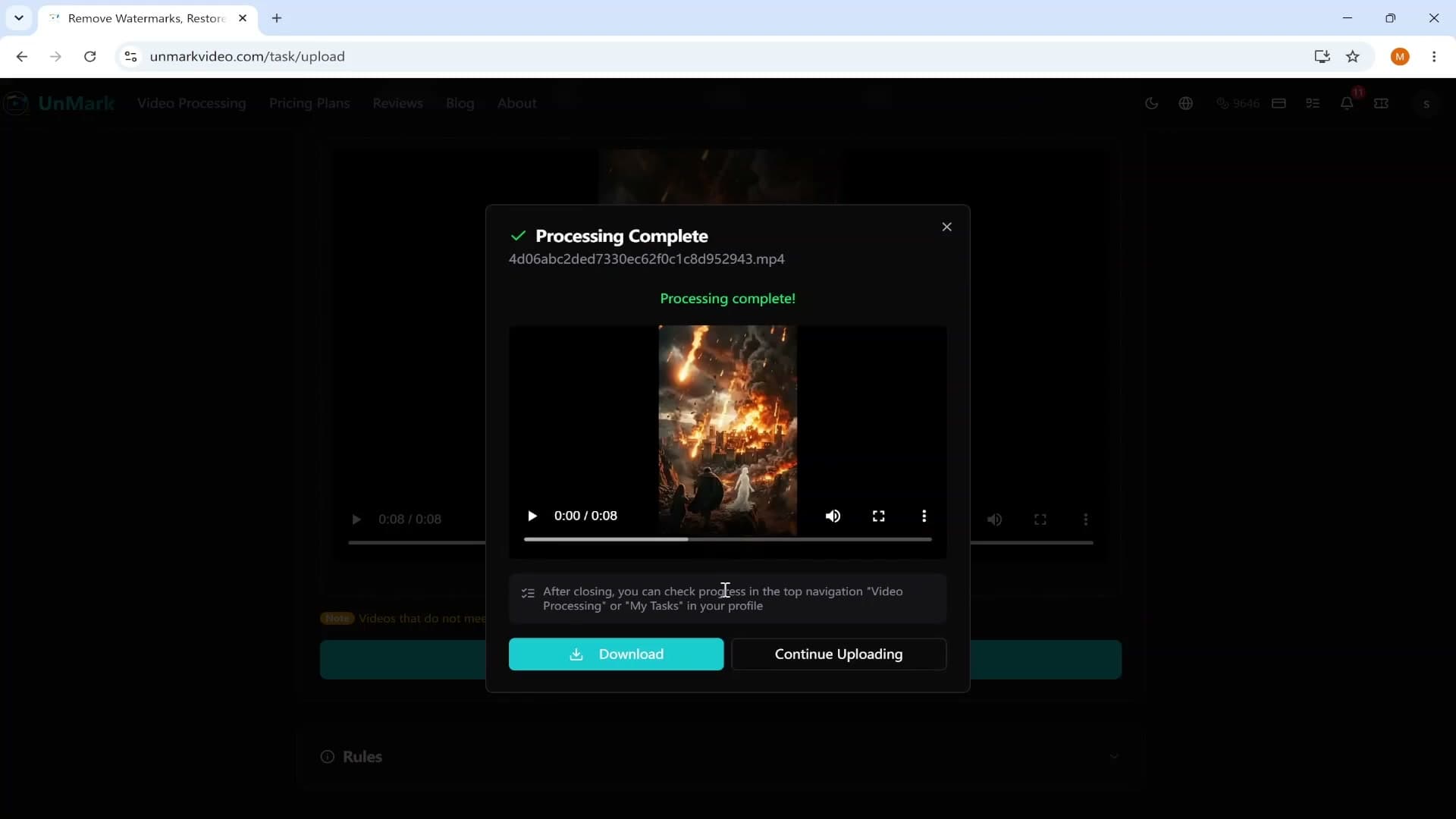Image resolution: width=1456 pixels, height=819 pixels.
Task: Open the My Tasks list icon
Action: 1313,103
